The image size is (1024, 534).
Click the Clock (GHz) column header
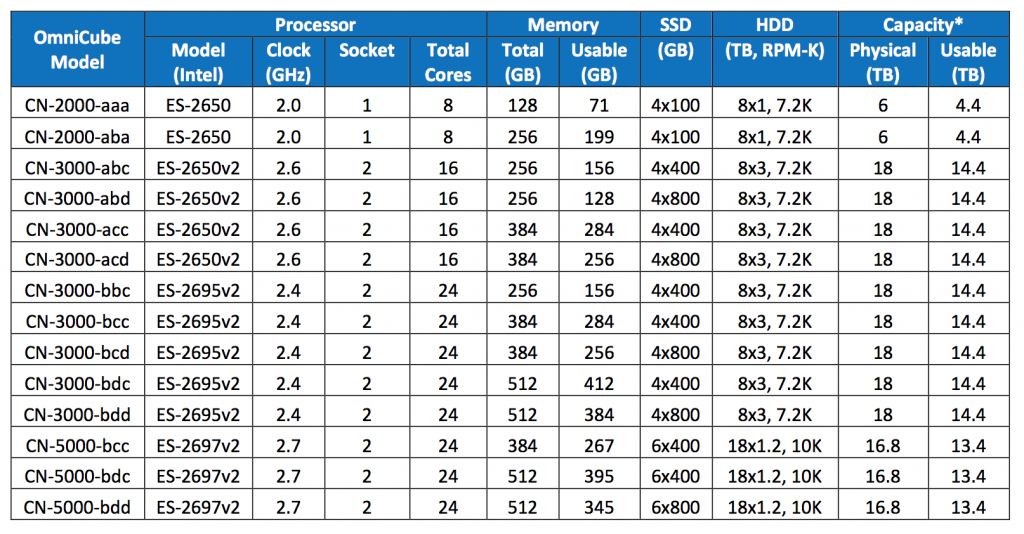pos(289,62)
